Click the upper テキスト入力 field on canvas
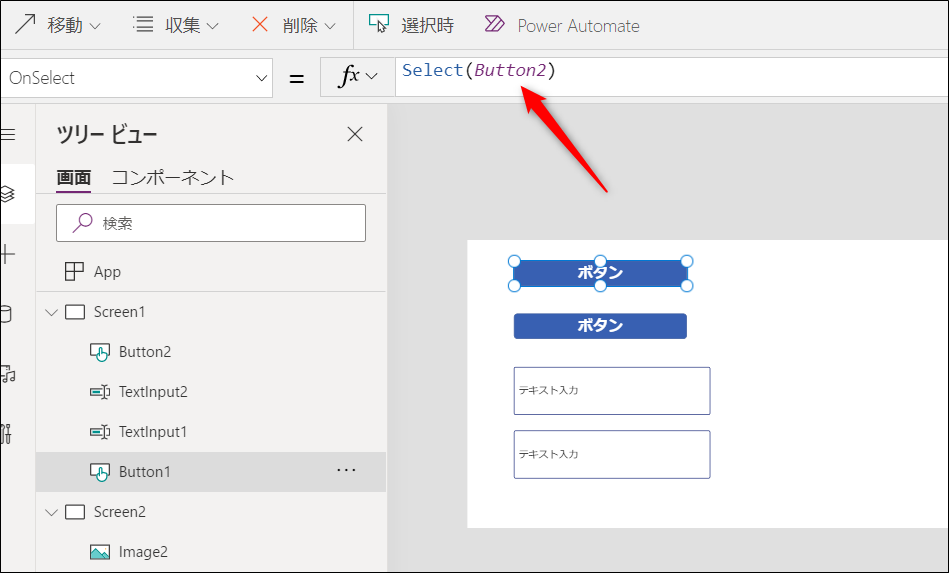The image size is (949, 573). click(612, 391)
